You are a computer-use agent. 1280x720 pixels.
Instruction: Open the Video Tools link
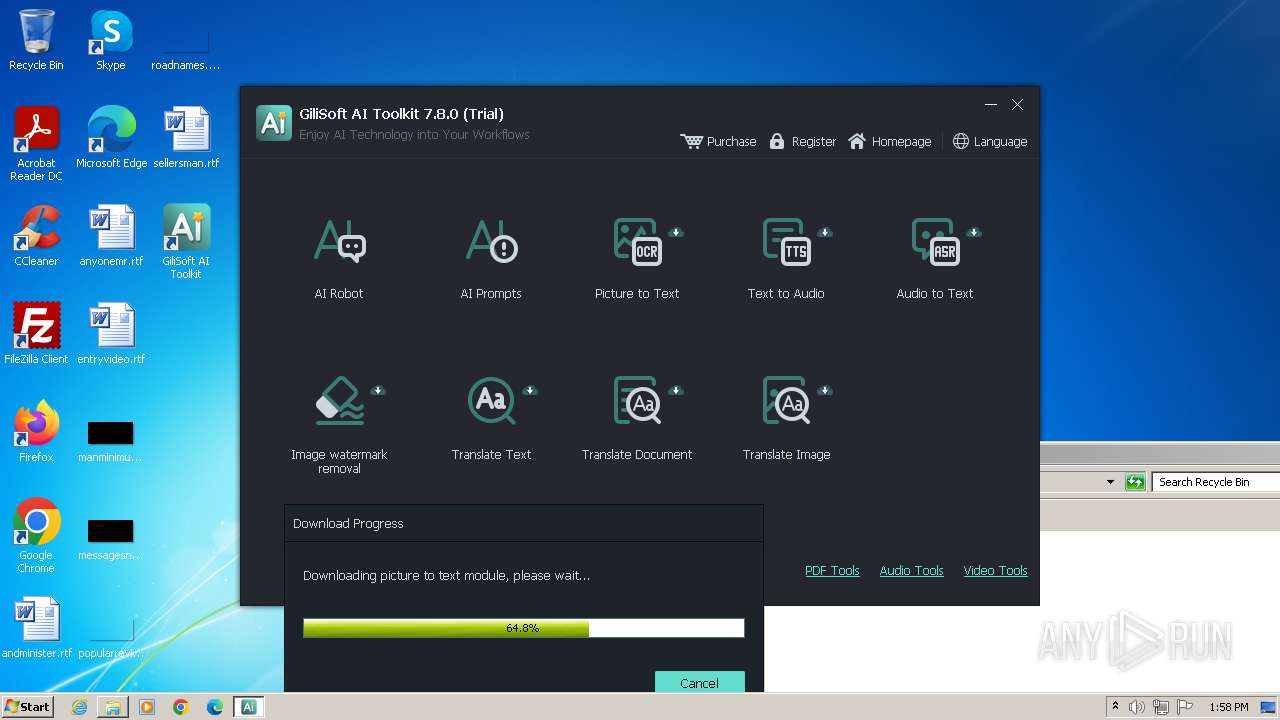995,570
